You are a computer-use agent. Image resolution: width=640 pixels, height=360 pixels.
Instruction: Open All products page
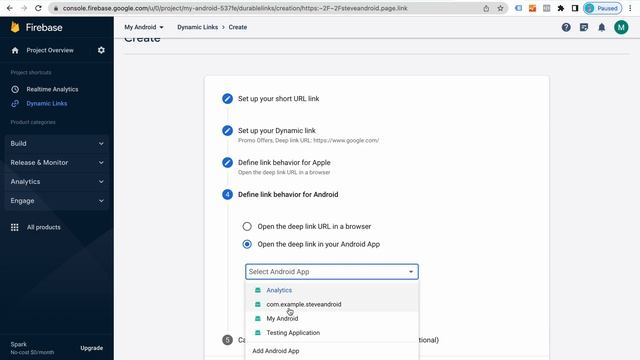click(44, 227)
